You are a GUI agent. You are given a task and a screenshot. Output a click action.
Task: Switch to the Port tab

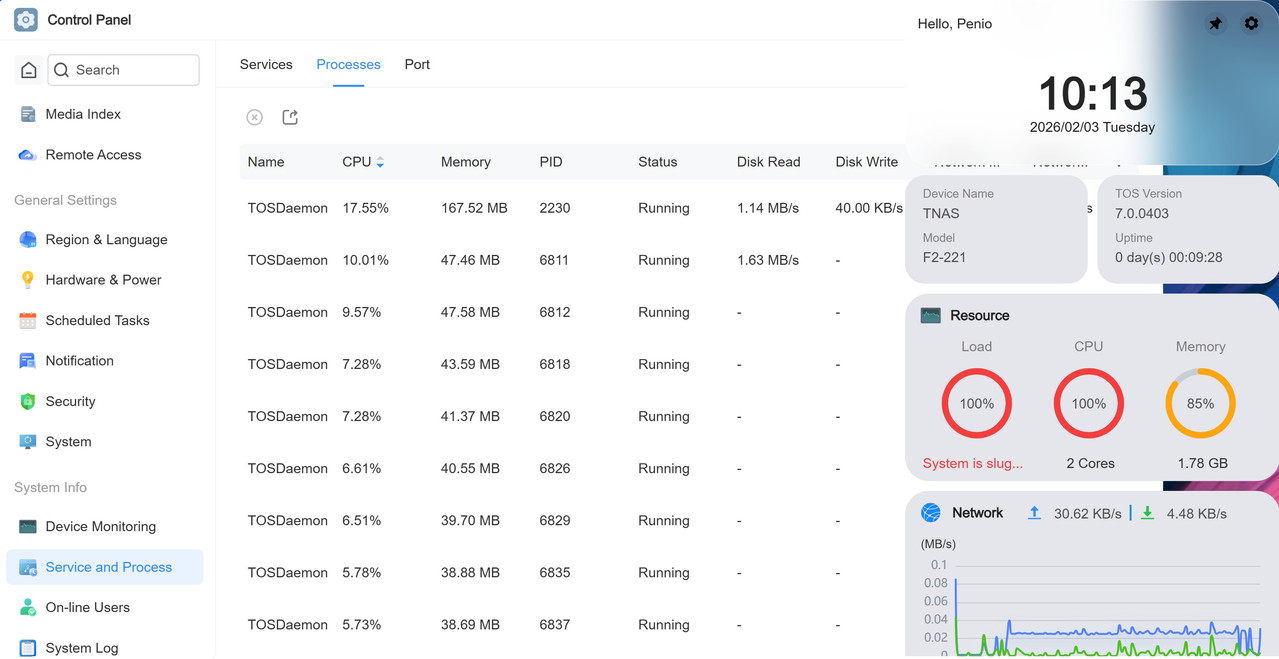point(417,64)
